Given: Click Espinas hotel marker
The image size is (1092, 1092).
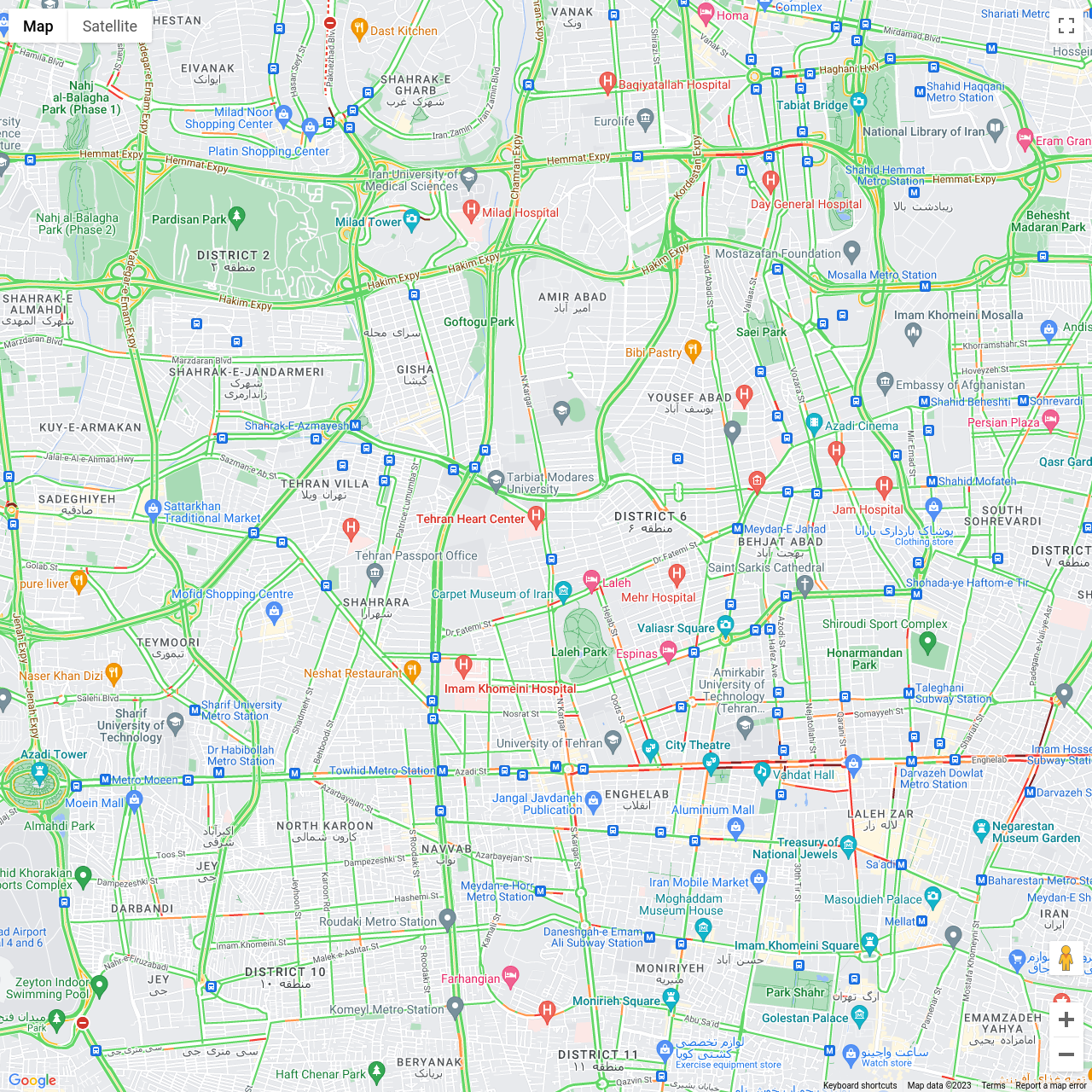Looking at the screenshot, I should [669, 653].
